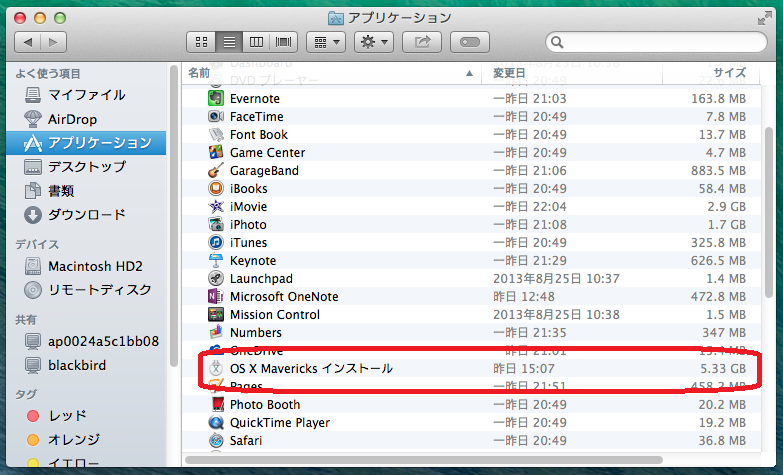783x475 pixels.
Task: Click the Microsoft OneNote icon
Action: pos(216,296)
